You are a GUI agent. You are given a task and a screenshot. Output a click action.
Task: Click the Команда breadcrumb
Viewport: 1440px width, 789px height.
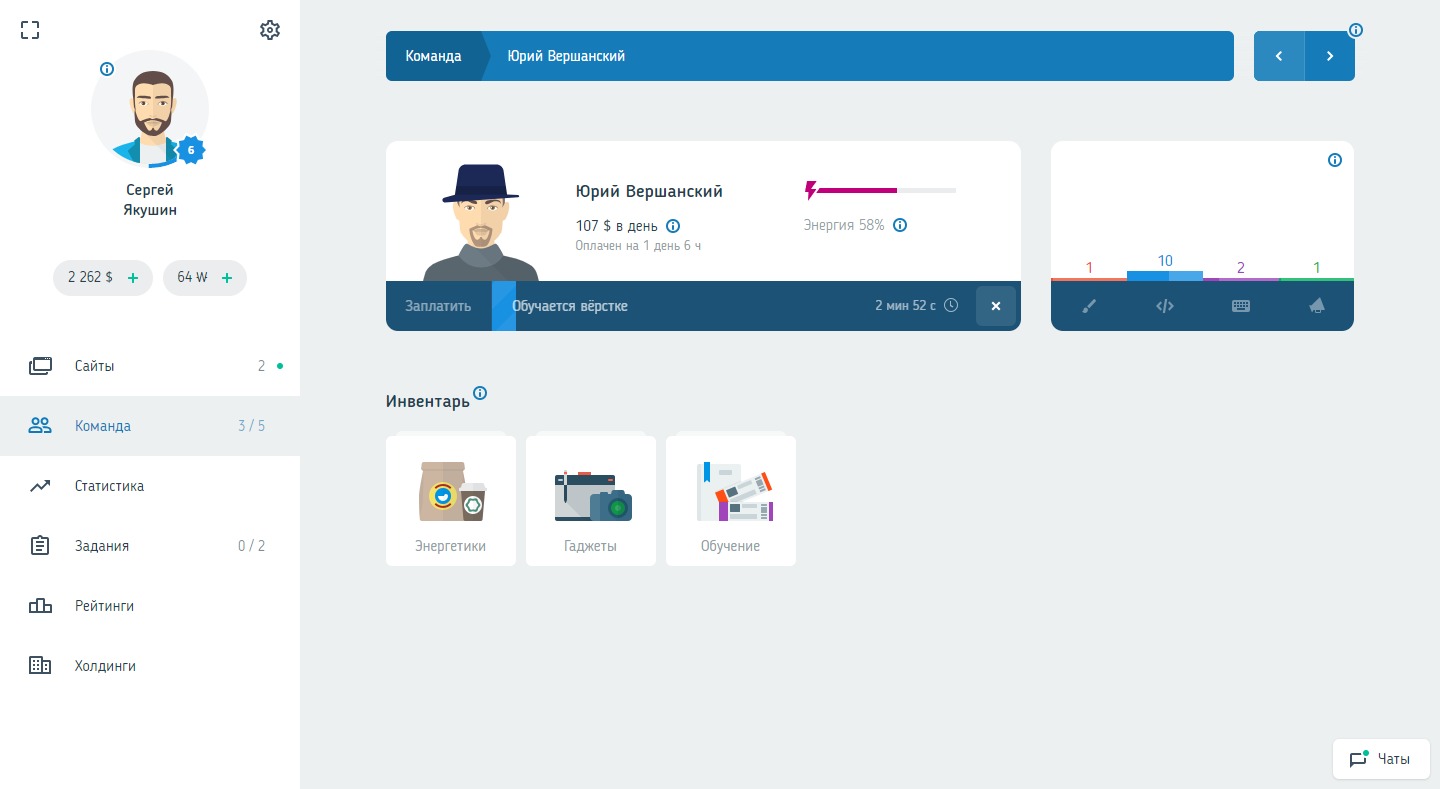point(433,56)
